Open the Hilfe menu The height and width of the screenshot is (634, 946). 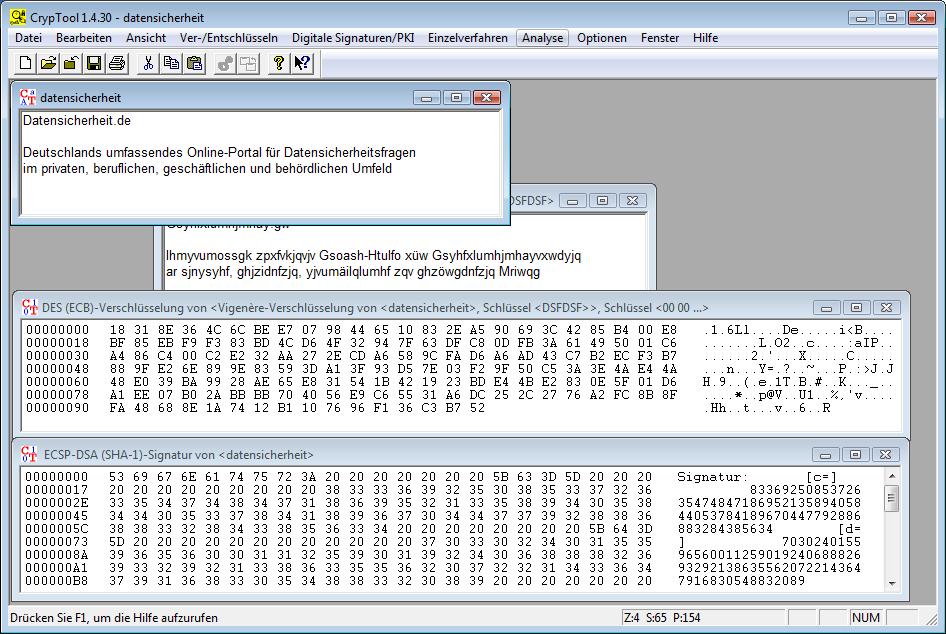pyautogui.click(x=705, y=38)
